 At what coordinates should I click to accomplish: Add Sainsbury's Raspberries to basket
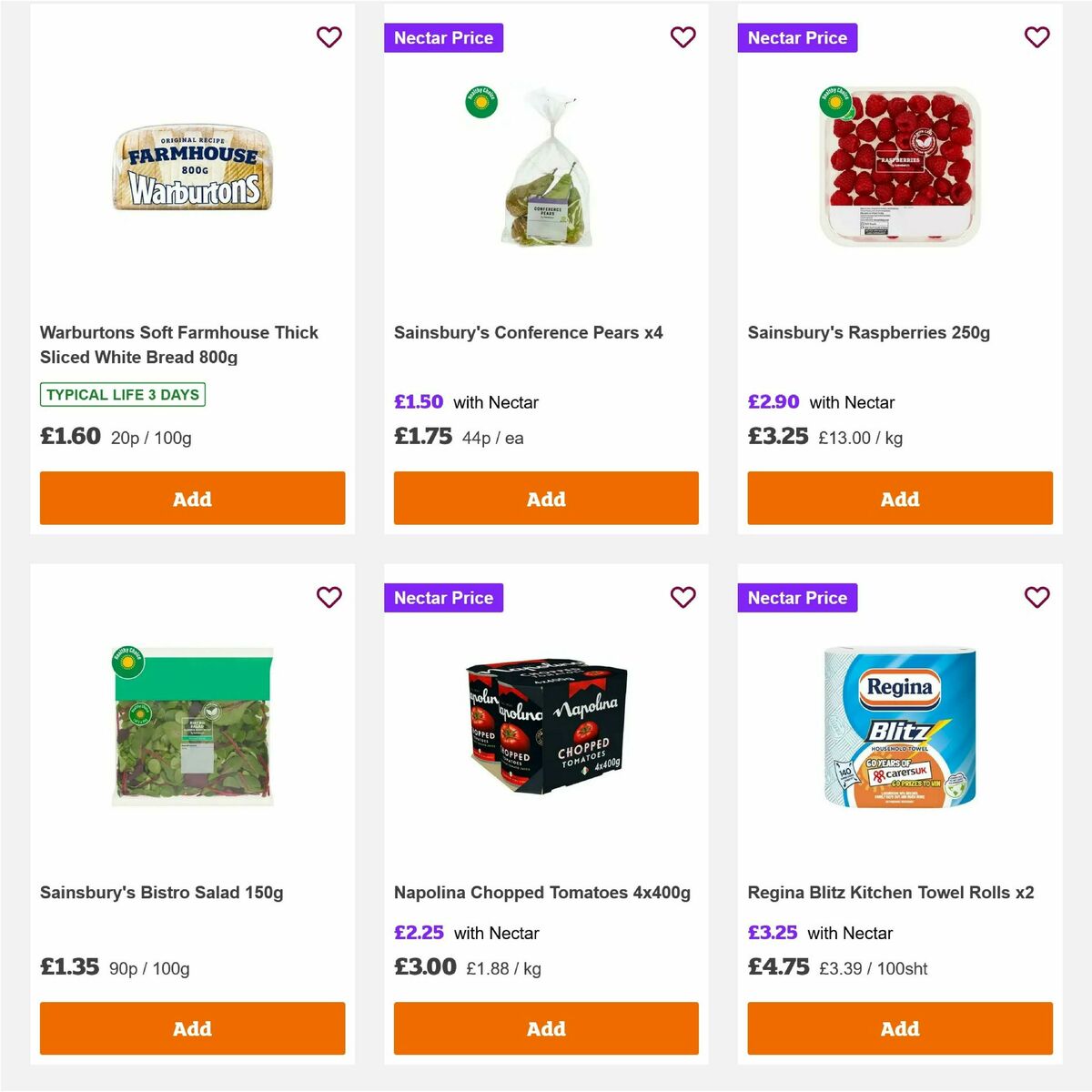coord(899,499)
